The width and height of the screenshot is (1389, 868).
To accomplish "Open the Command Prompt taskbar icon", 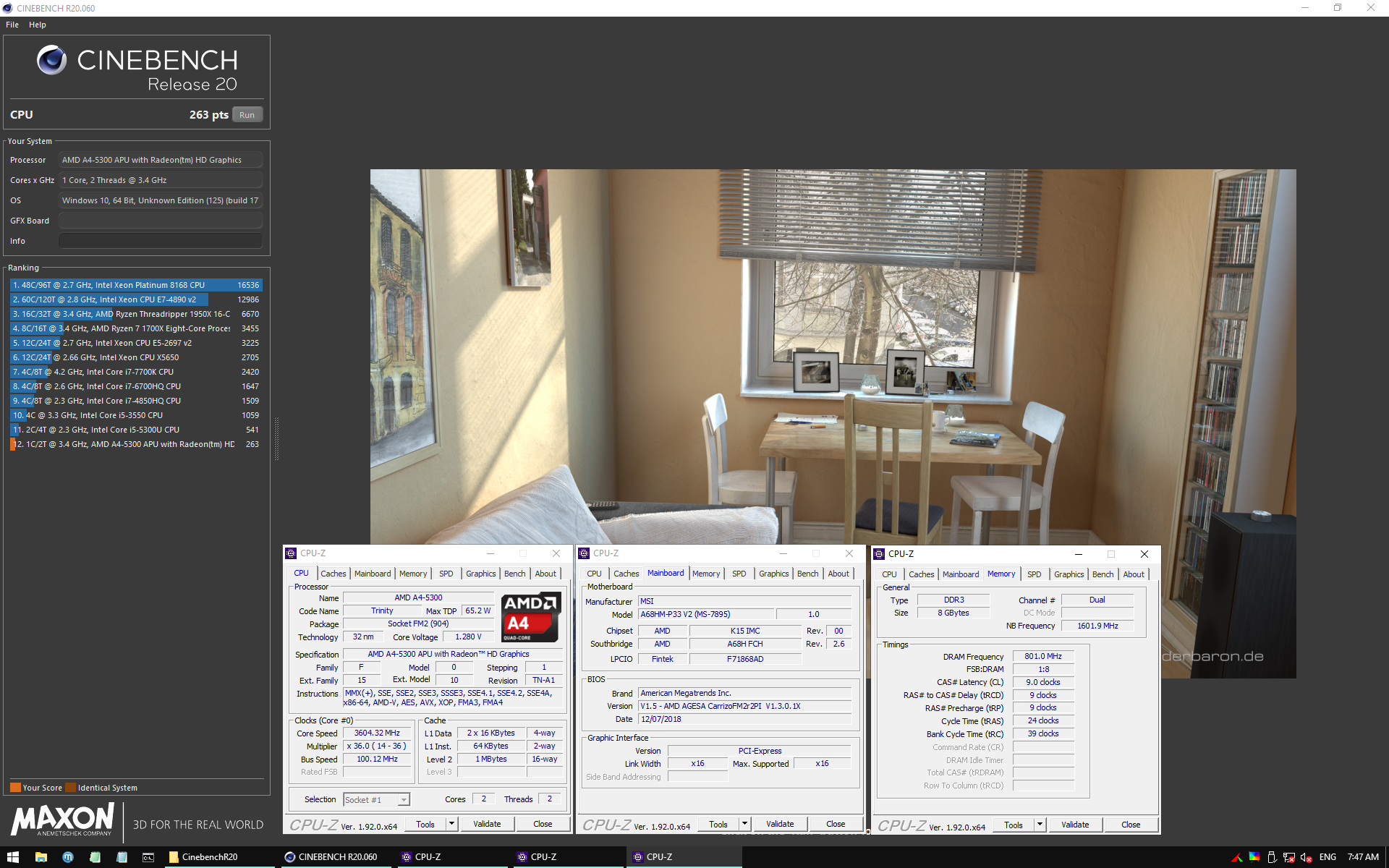I will 148,857.
